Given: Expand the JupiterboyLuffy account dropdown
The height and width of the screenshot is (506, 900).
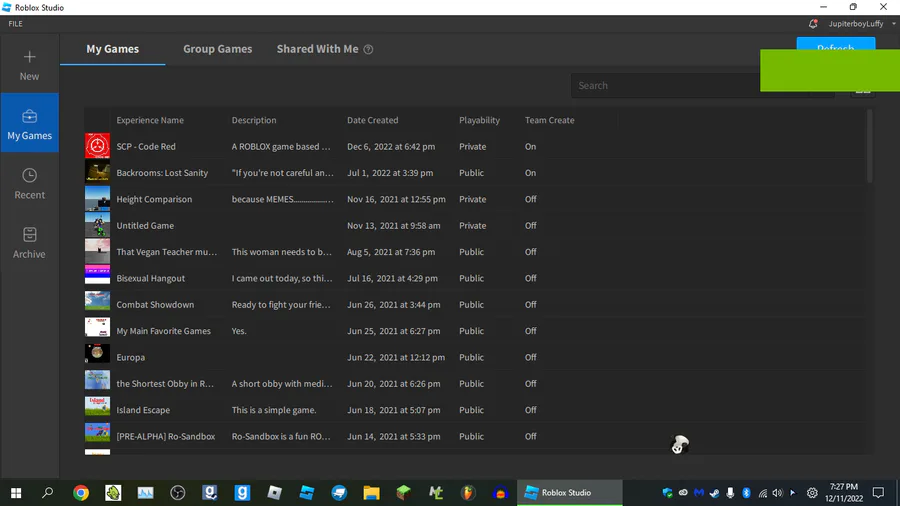Looking at the screenshot, I should pos(894,24).
